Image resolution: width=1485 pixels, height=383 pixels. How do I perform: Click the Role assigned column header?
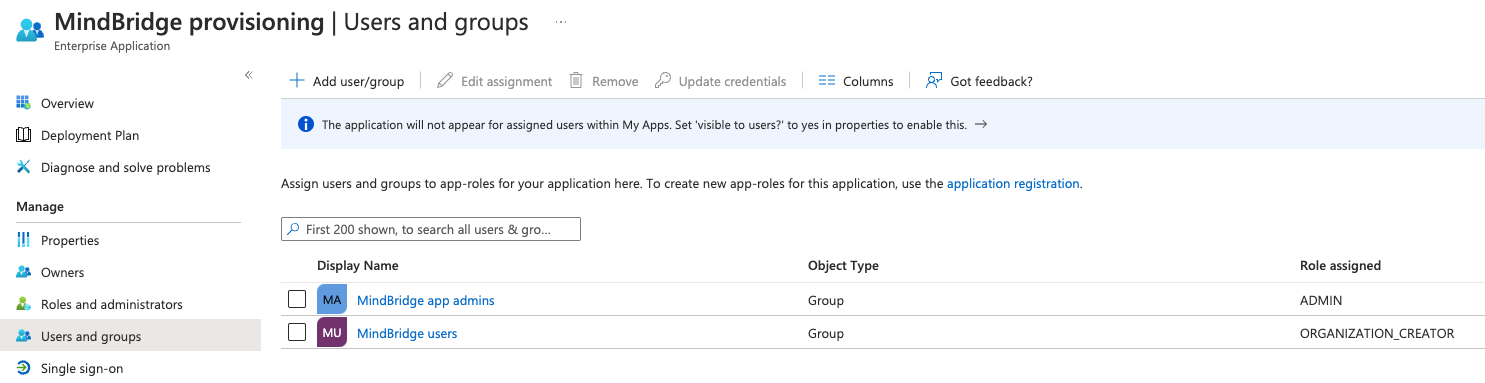pyautogui.click(x=1340, y=266)
